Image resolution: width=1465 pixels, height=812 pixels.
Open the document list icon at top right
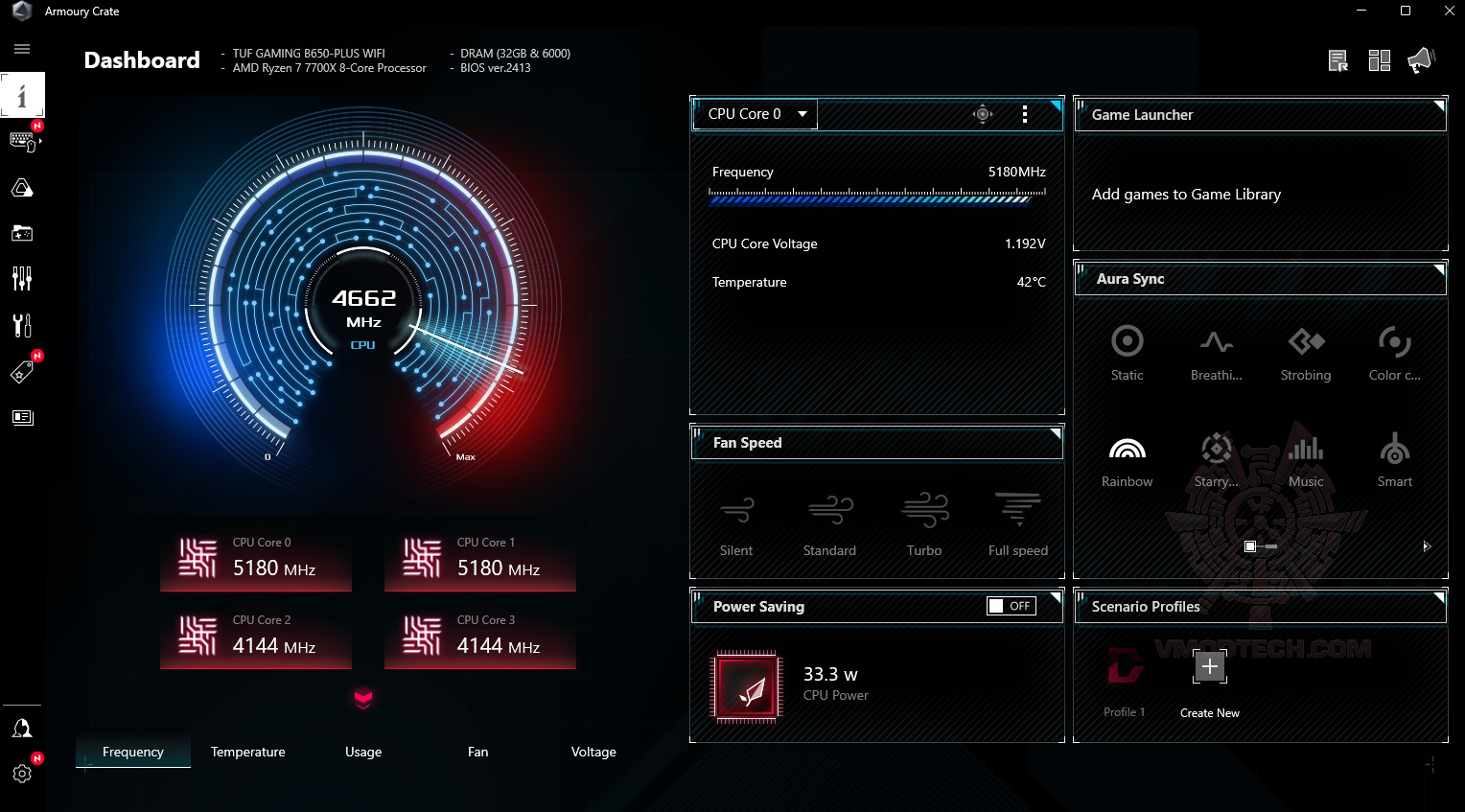coord(1338,61)
